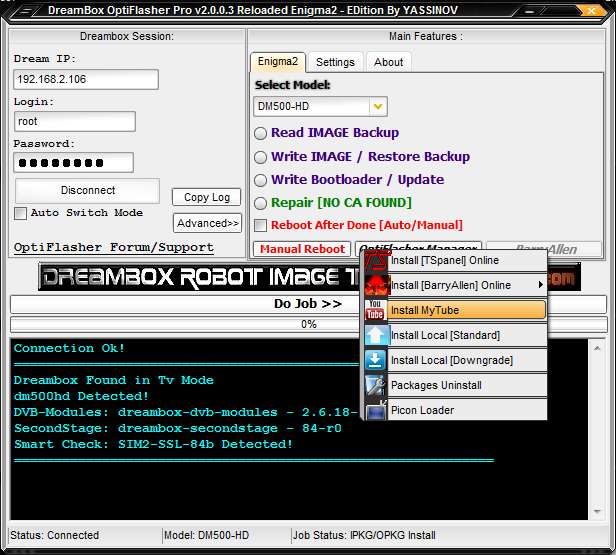Minimize the OptiFlasher window
The image size is (616, 555).
pos(530,11)
